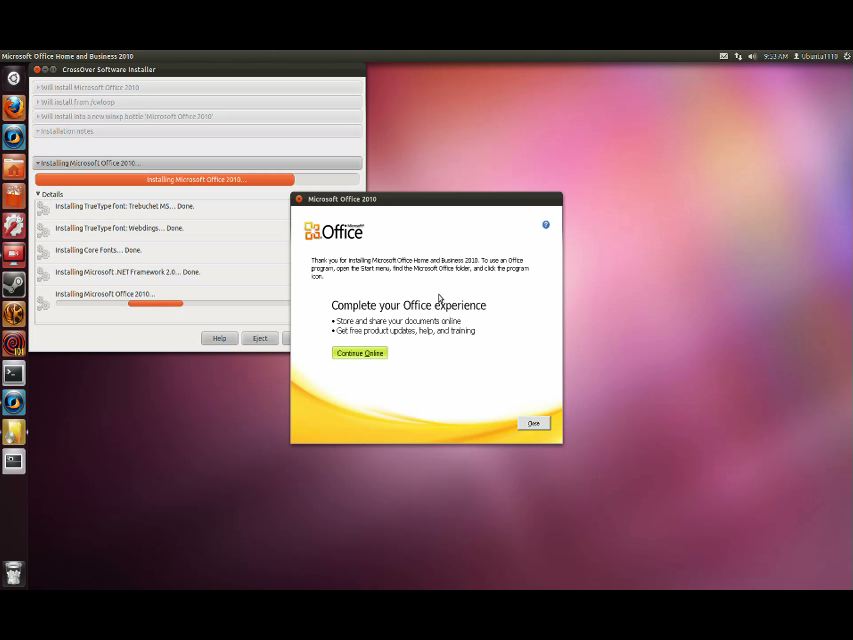
Task: Click the red spiral launcher icon
Action: (x=14, y=343)
